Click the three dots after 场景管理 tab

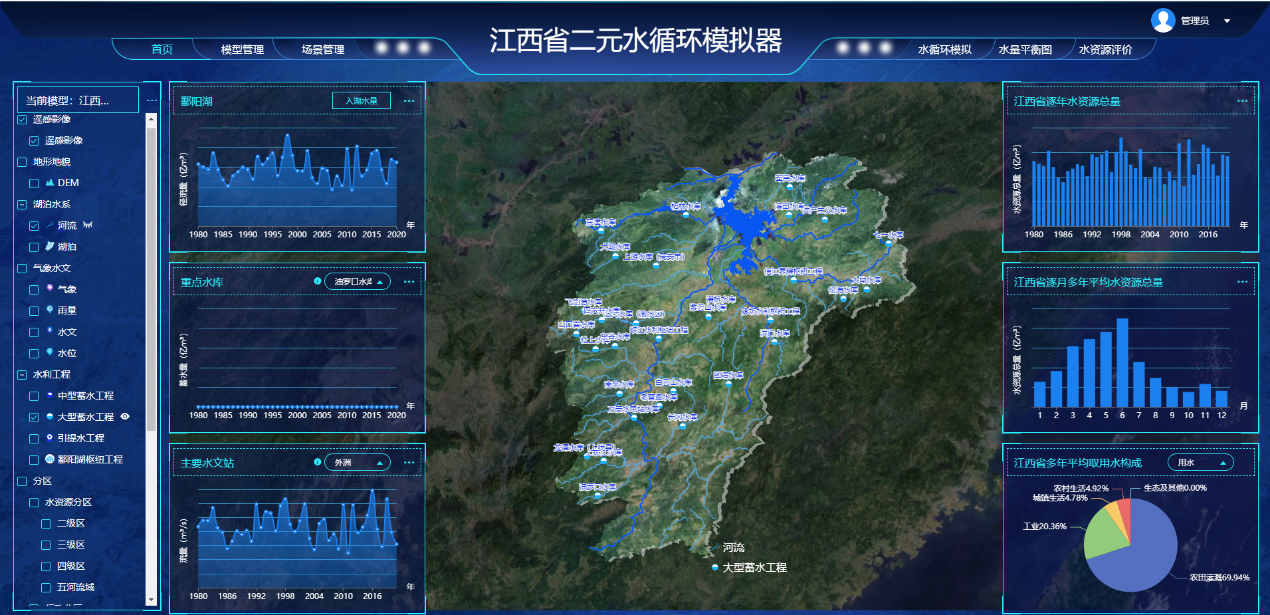pyautogui.click(x=403, y=48)
